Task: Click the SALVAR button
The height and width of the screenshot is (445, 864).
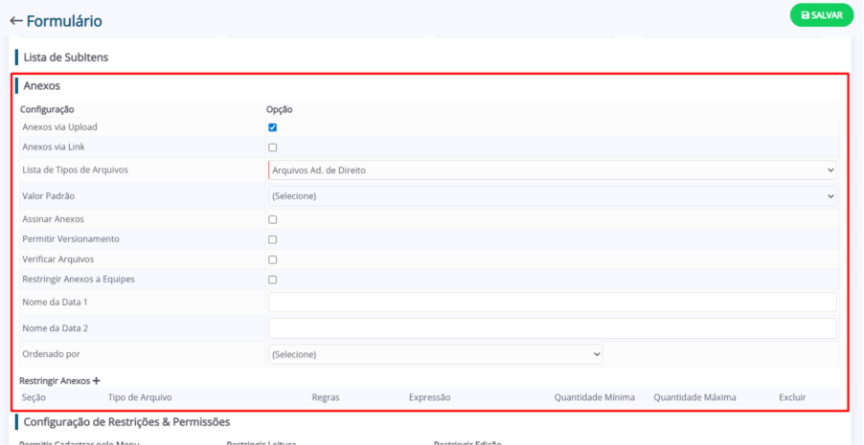Action: (822, 15)
